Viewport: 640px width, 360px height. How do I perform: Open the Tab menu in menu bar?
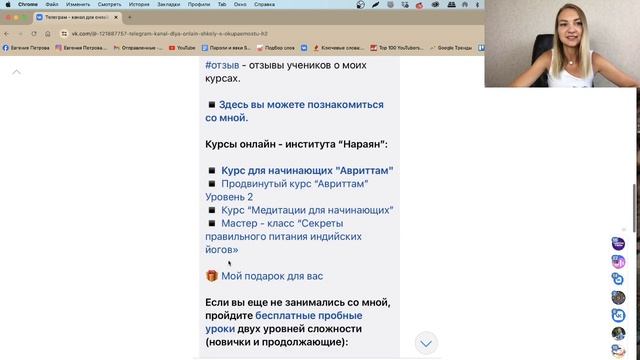(x=222, y=4)
